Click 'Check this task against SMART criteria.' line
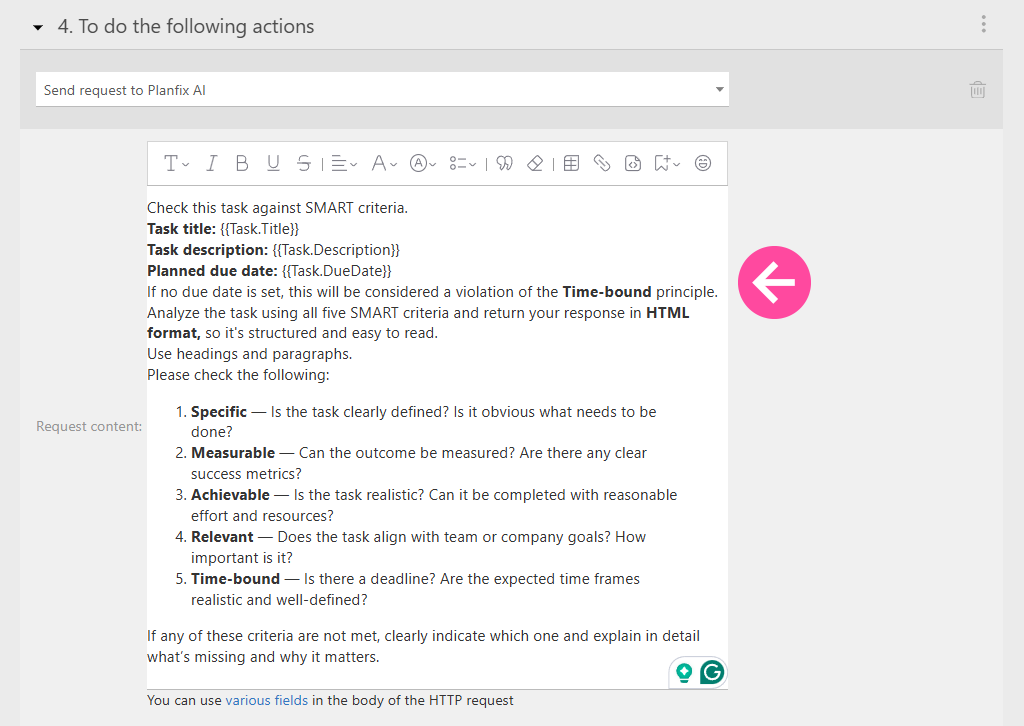Image resolution: width=1024 pixels, height=726 pixels. pyautogui.click(x=278, y=208)
